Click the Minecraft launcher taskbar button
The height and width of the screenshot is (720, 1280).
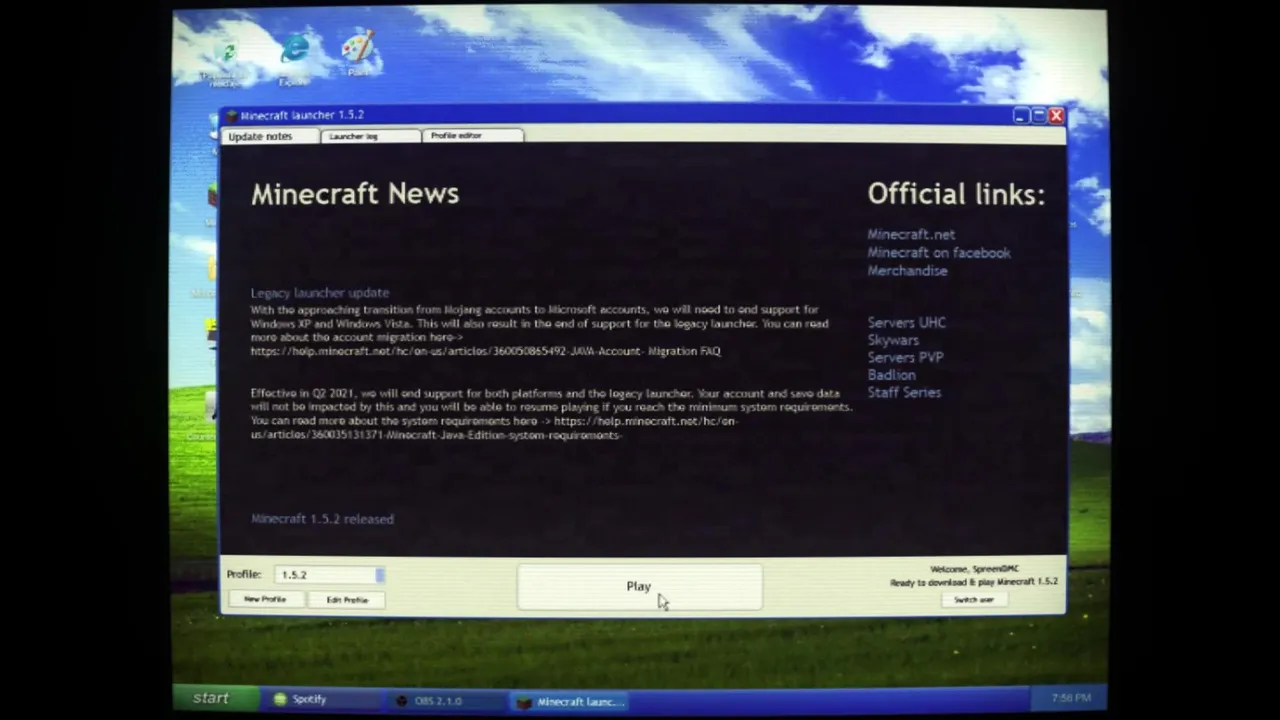pyautogui.click(x=570, y=702)
